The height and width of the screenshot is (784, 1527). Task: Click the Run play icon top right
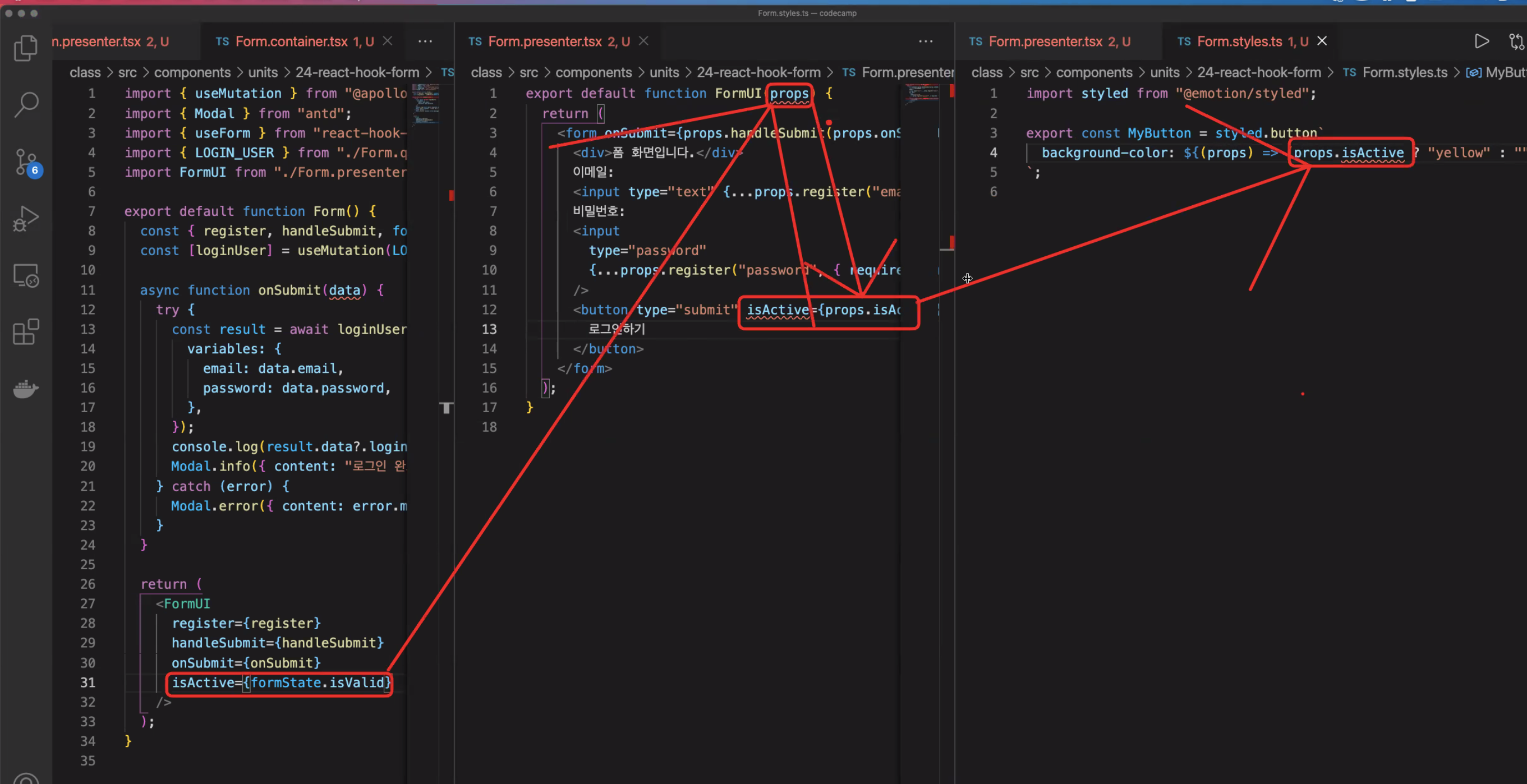(1482, 41)
